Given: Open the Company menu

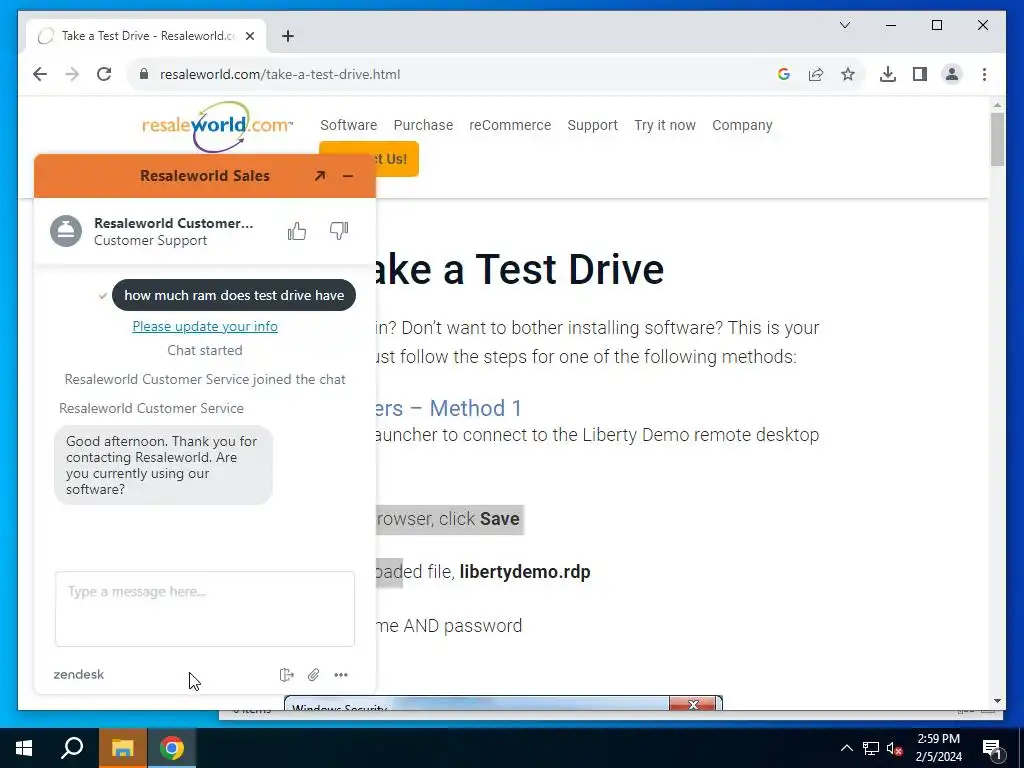Looking at the screenshot, I should (742, 125).
